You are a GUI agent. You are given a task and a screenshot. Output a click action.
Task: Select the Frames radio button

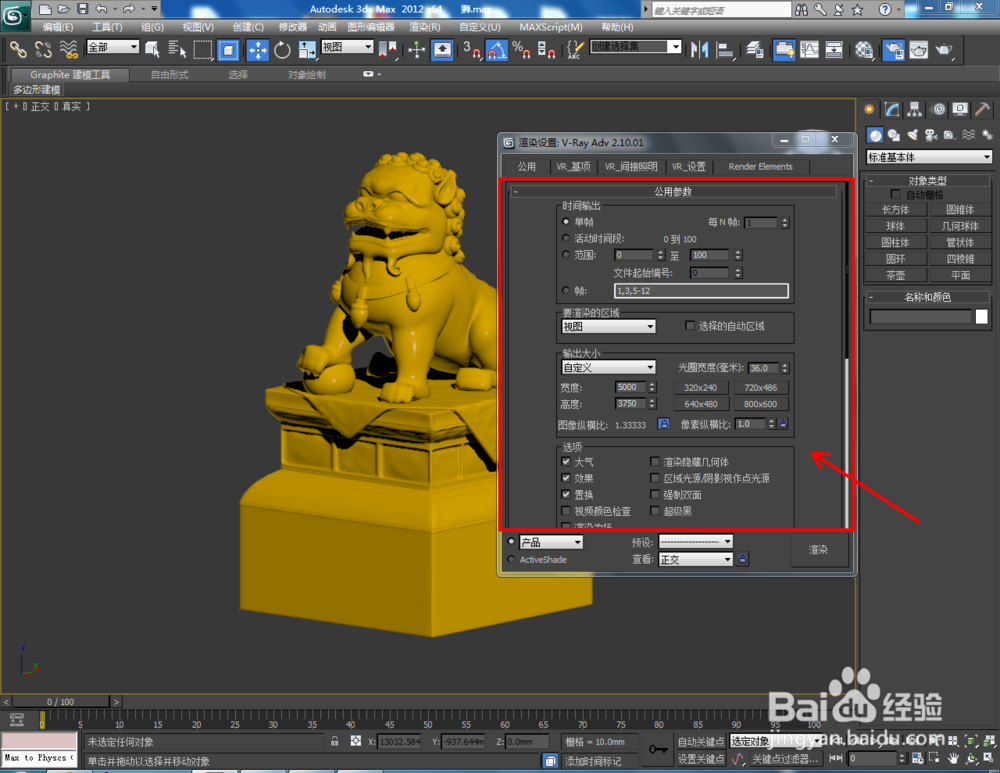566,290
